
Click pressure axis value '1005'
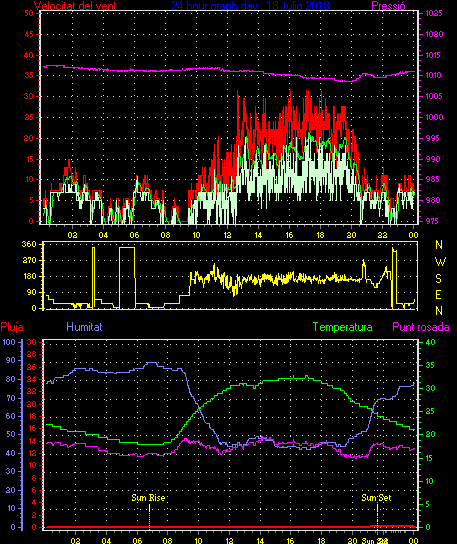[434, 96]
